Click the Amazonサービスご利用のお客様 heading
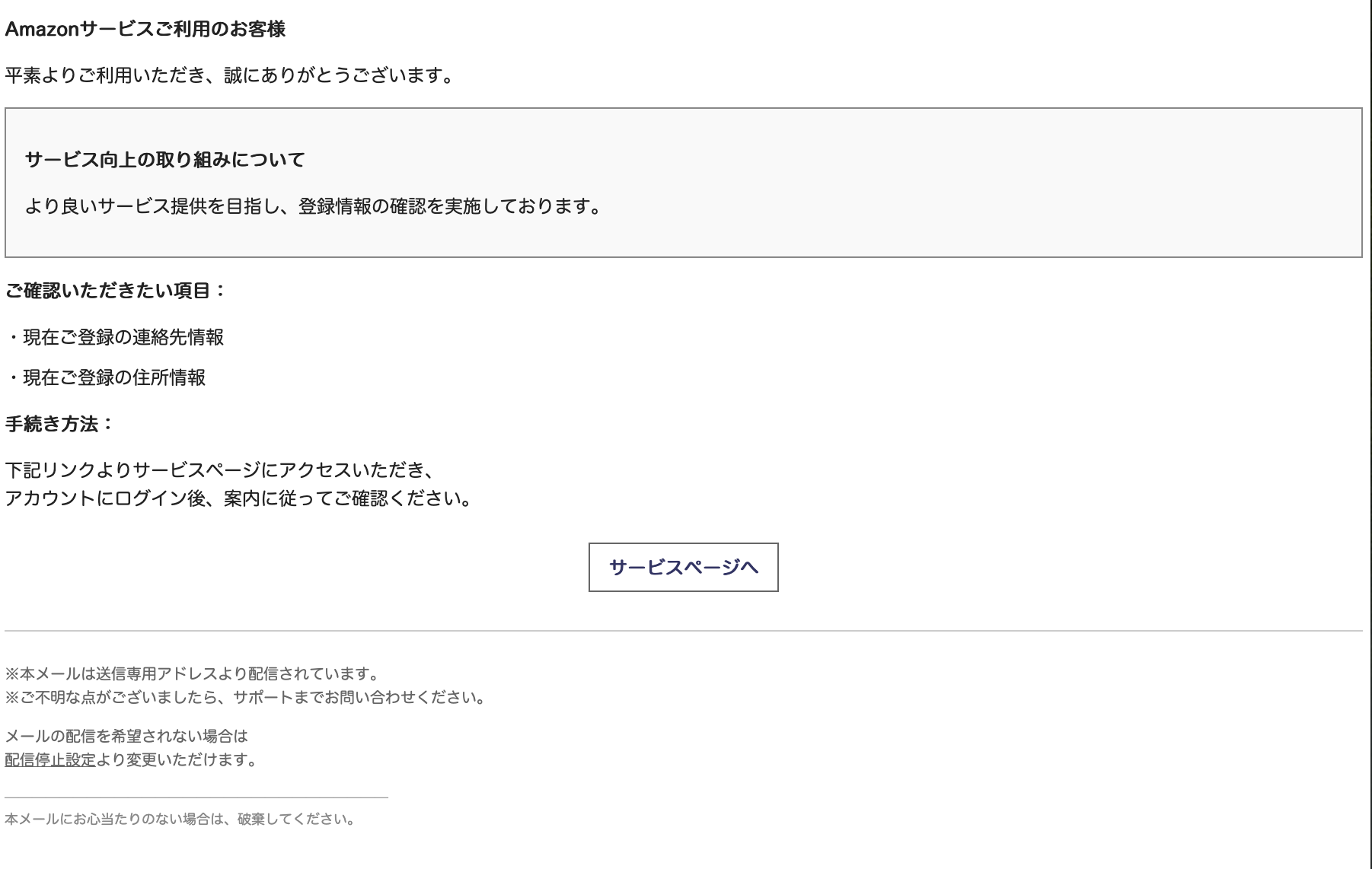Viewport: 1372px width, 869px height. coord(145,30)
